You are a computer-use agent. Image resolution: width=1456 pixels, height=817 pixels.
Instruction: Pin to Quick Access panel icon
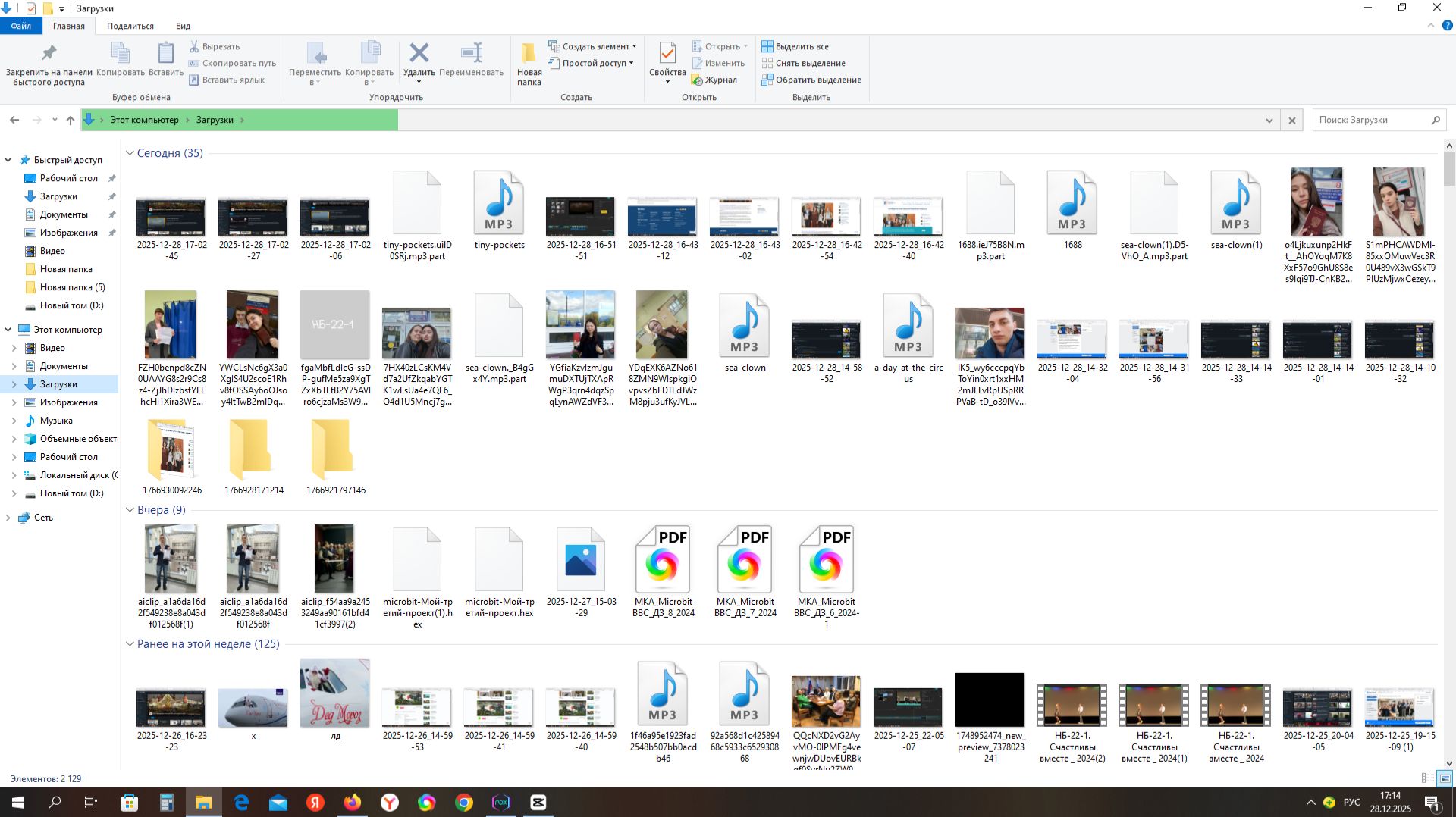(49, 64)
